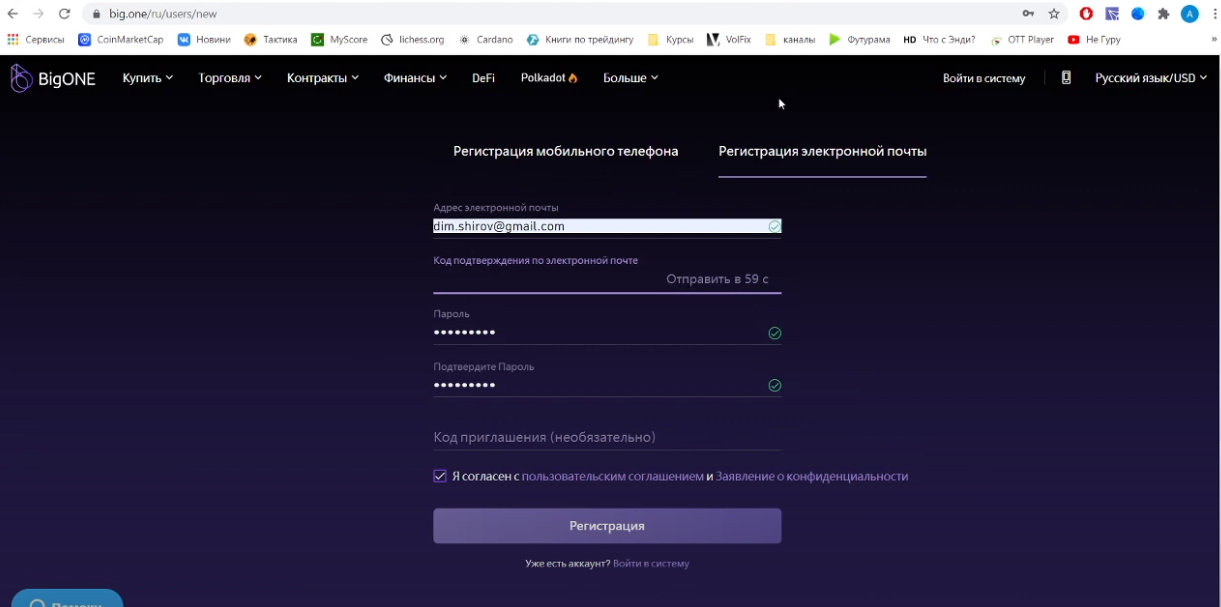Open the пользовательским соглашением link
This screenshot has height=607, width=1221.
613,476
